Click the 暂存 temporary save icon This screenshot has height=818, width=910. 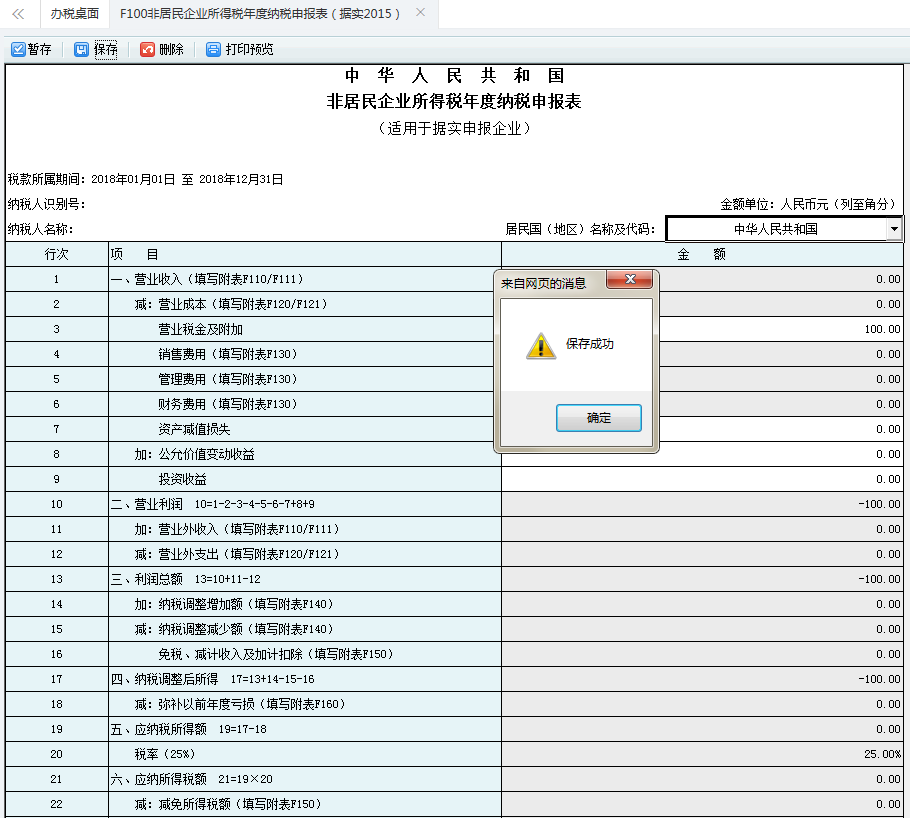pos(20,48)
